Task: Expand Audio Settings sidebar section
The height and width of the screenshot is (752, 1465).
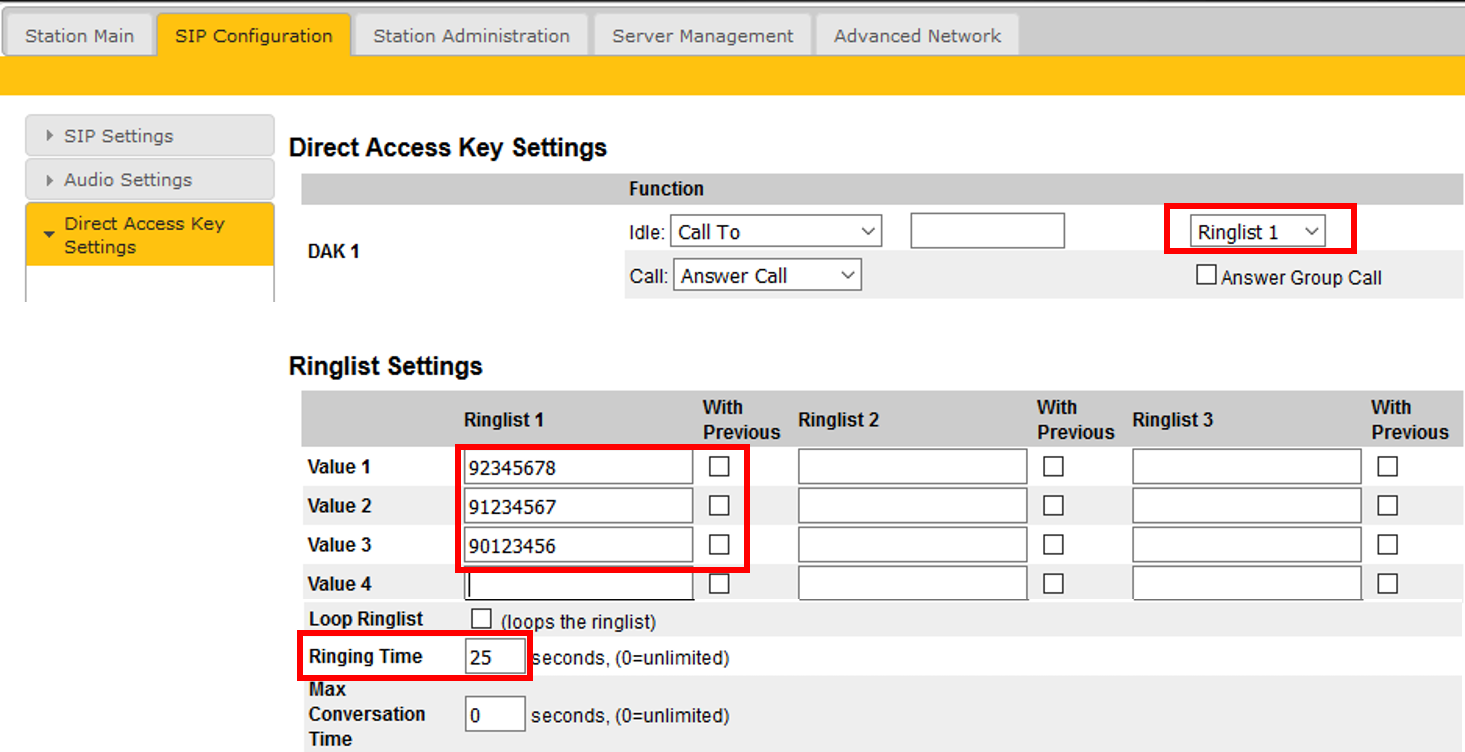Action: click(x=149, y=180)
